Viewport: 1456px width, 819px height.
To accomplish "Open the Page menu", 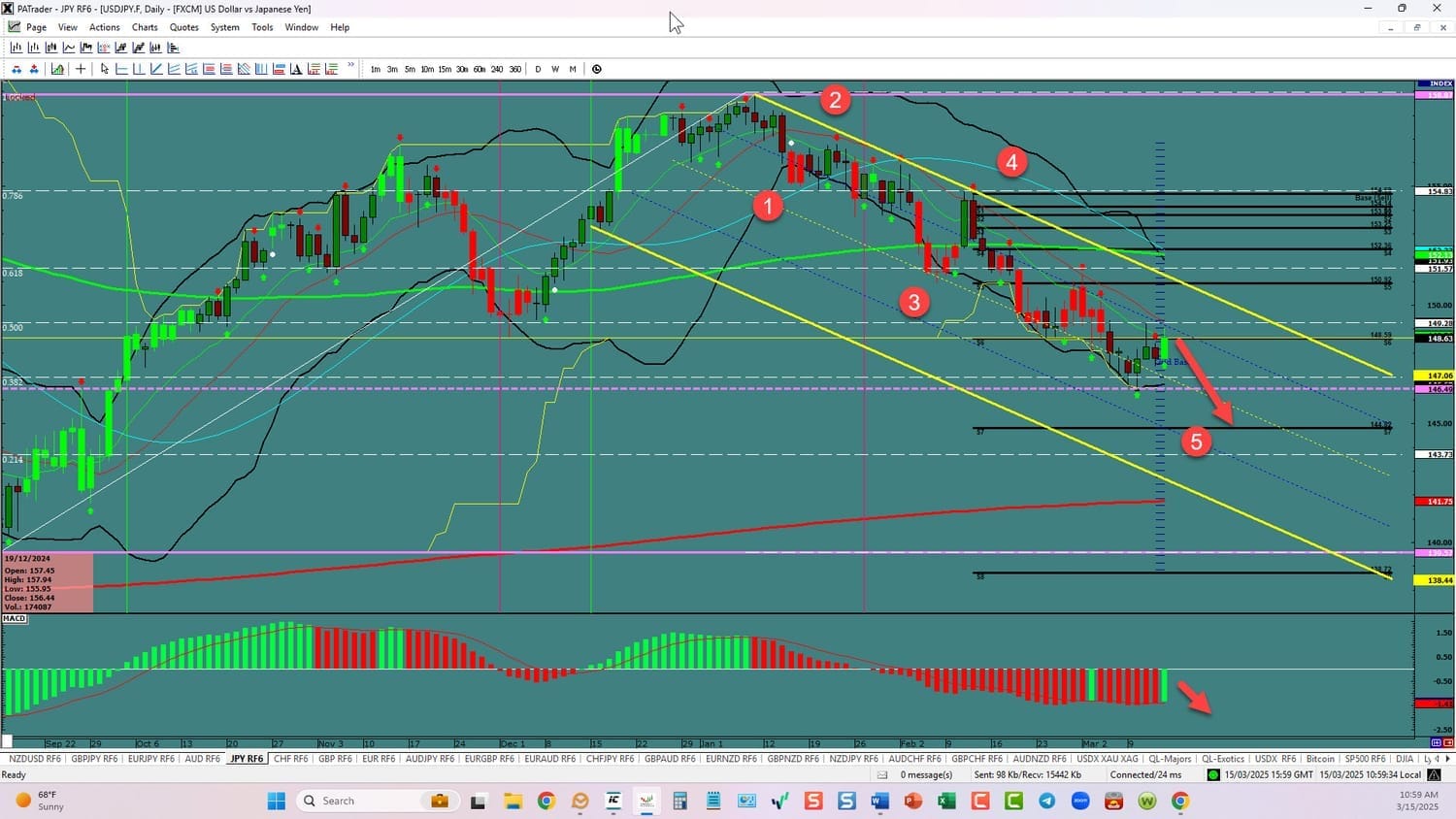I will point(36,27).
